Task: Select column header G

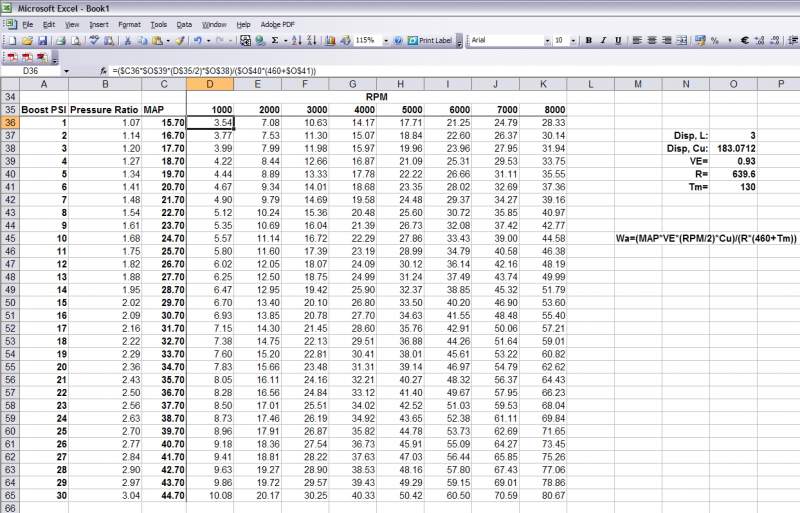Action: [x=357, y=85]
